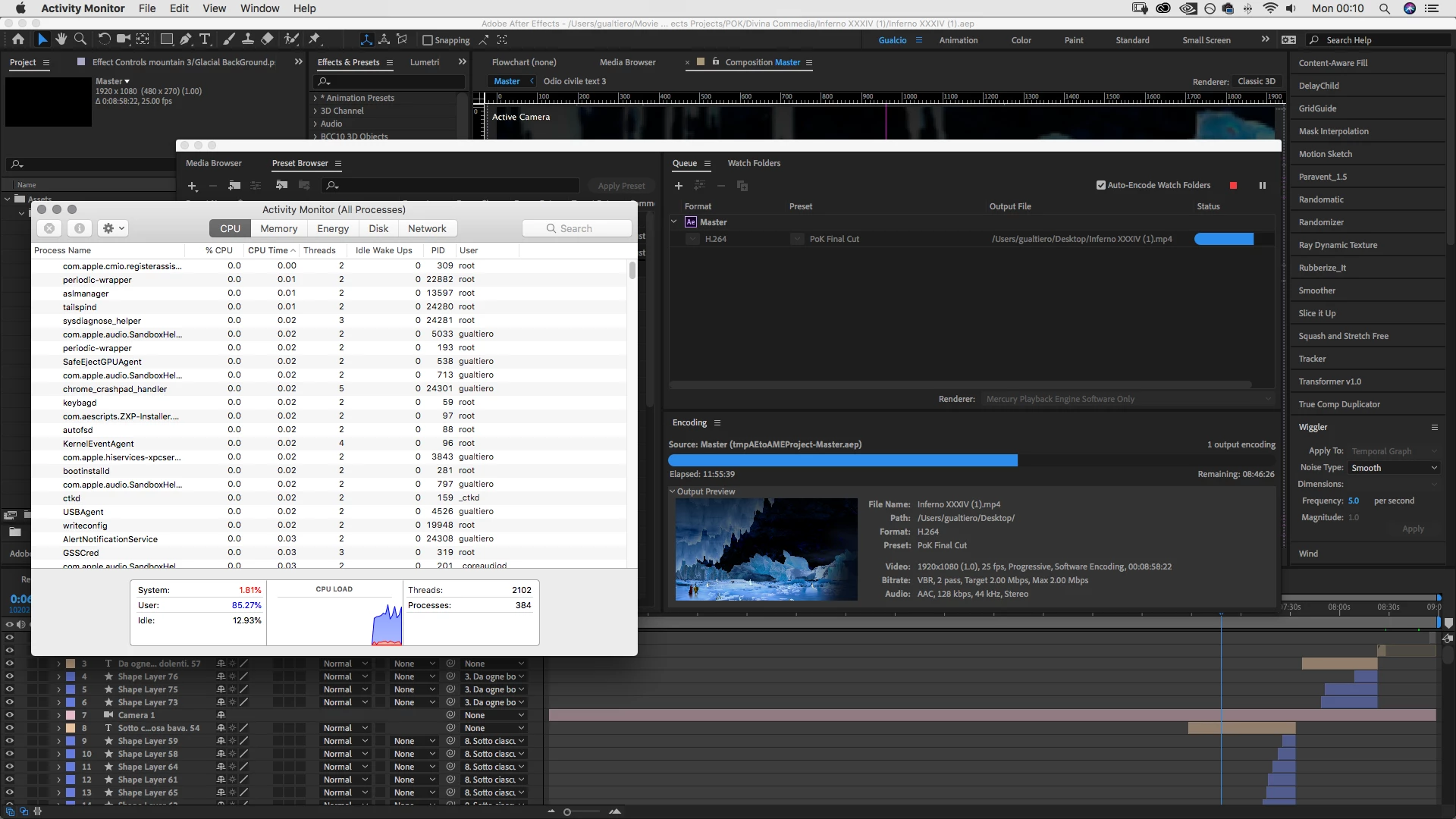Uncheck Auto-Encode Watch Folders

[1101, 185]
